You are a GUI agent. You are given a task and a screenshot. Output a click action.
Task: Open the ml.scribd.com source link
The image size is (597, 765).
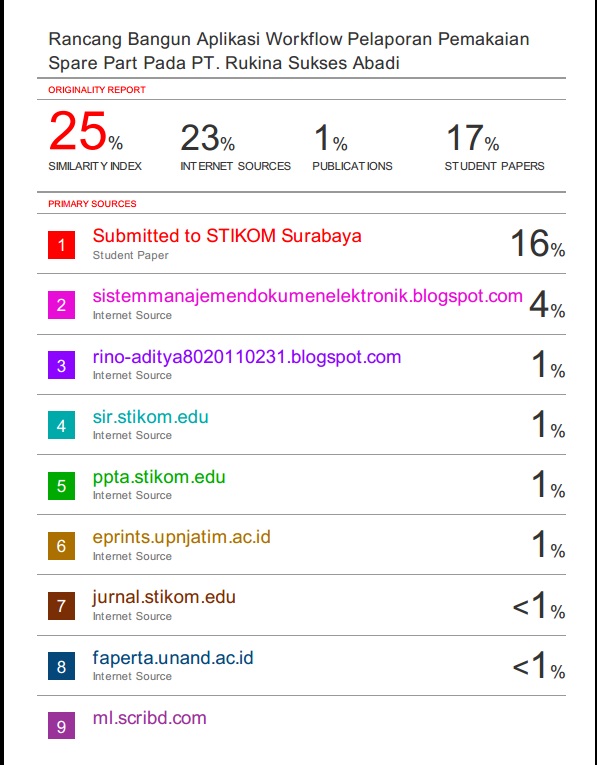[150, 718]
